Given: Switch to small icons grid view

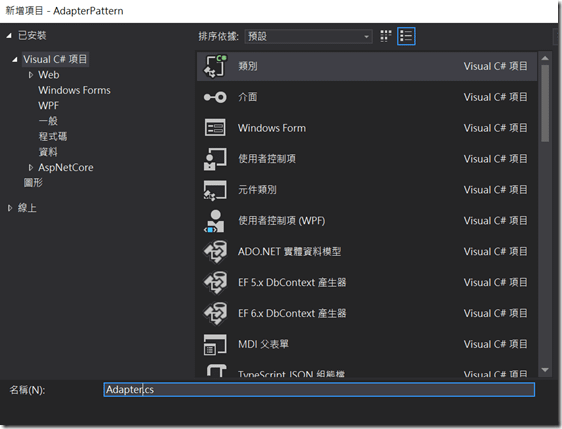Looking at the screenshot, I should click(386, 36).
